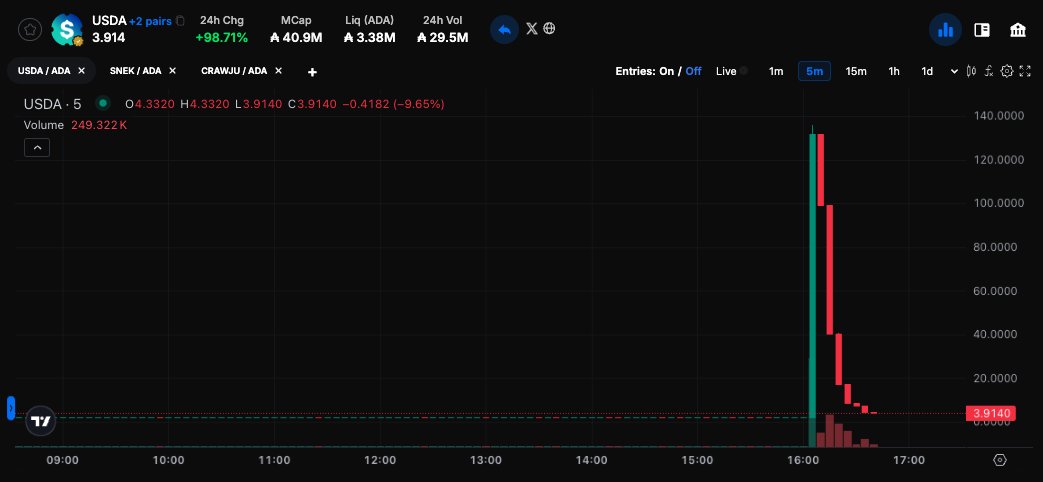The width and height of the screenshot is (1043, 482).
Task: Switch to the CRAWJU / ADA tab
Action: click(234, 70)
